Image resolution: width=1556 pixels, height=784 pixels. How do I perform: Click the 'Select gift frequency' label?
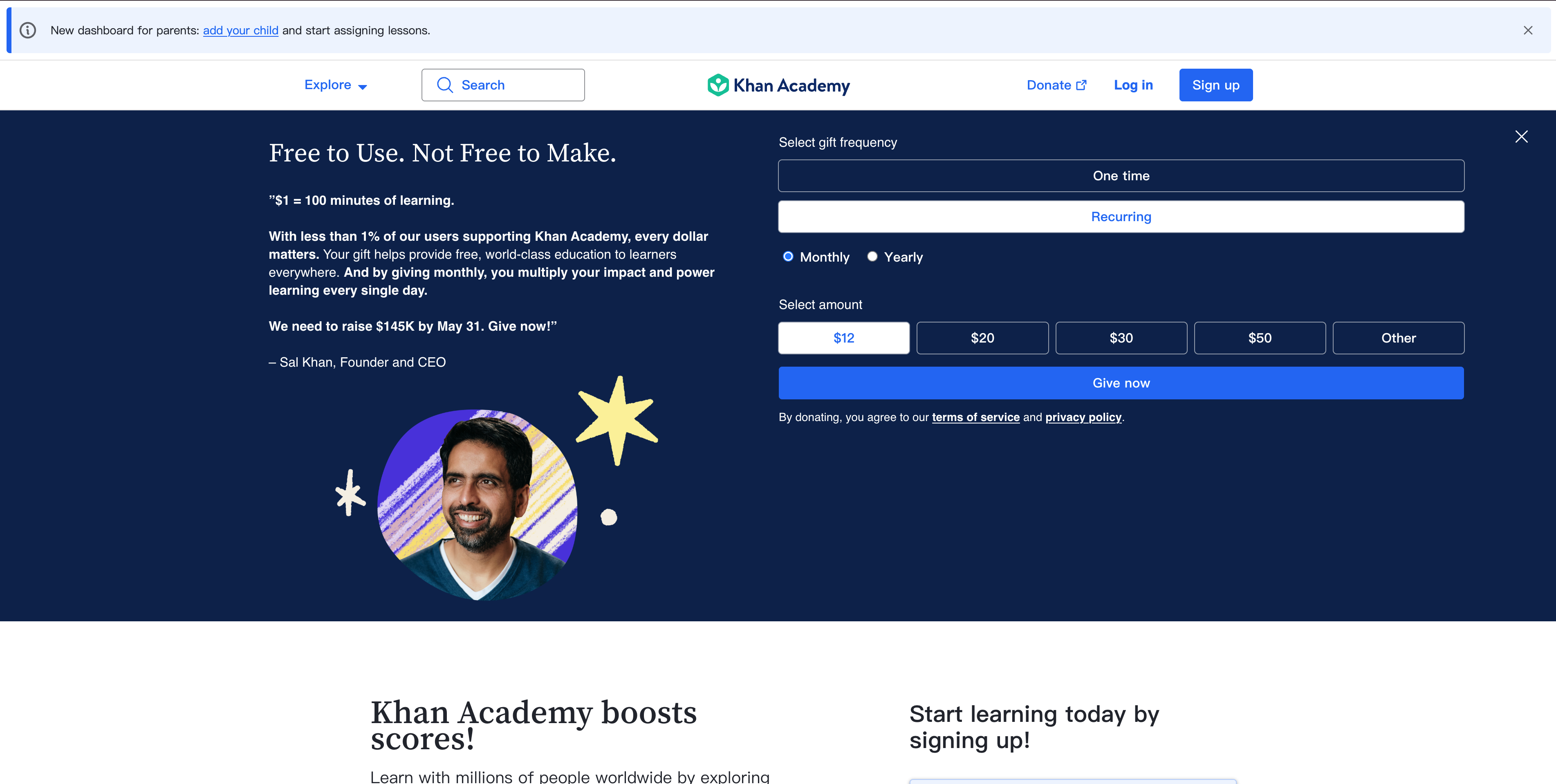pos(838,143)
